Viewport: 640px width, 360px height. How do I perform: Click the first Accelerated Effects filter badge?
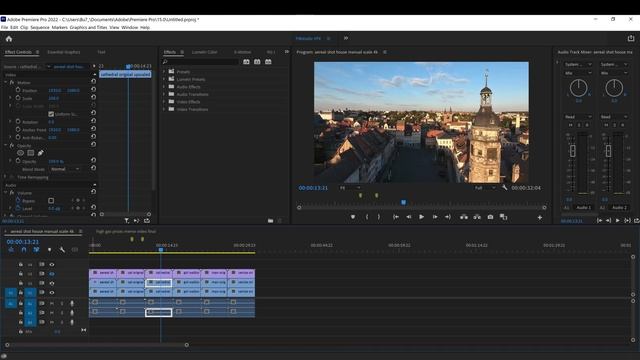coord(246,62)
